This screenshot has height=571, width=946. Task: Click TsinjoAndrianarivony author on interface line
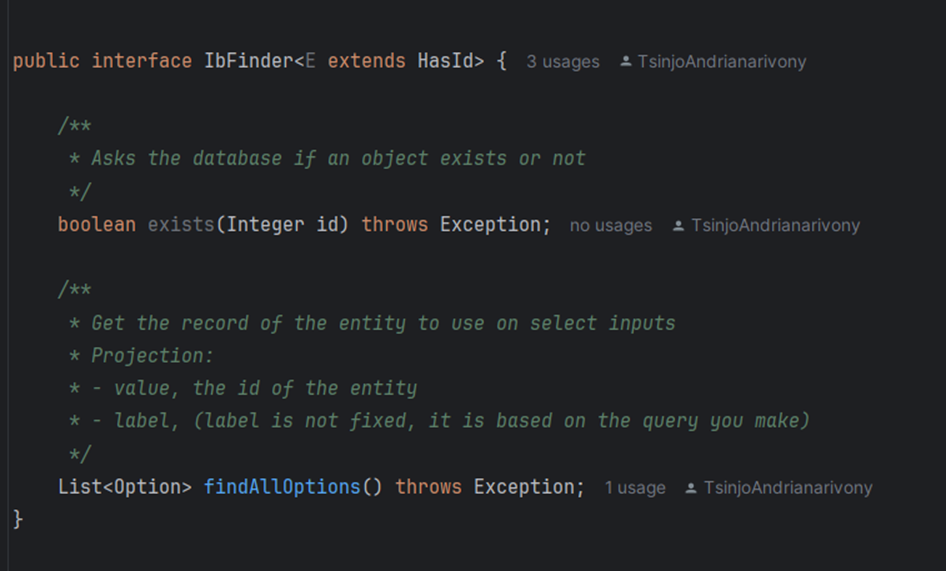pyautogui.click(x=722, y=62)
